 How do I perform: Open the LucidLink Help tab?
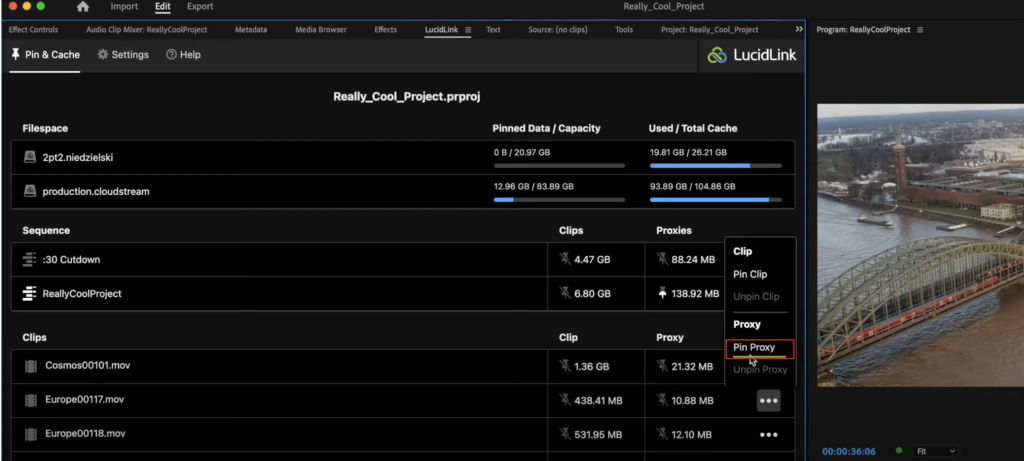coord(183,55)
